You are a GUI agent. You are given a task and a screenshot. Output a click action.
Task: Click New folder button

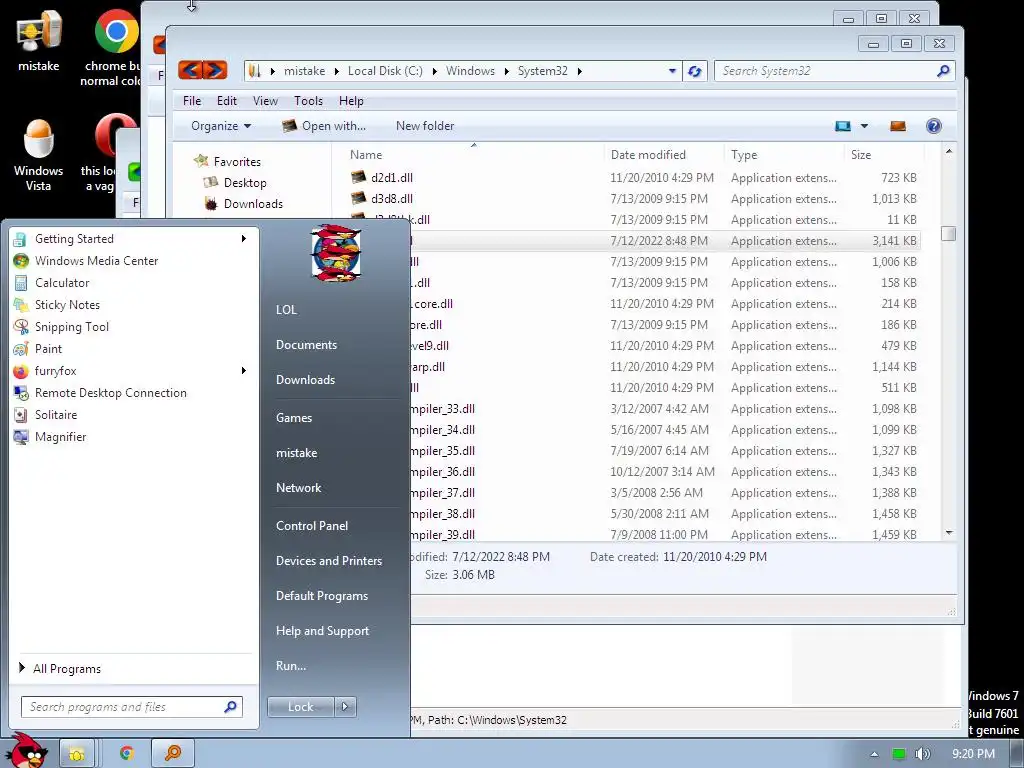coord(424,126)
